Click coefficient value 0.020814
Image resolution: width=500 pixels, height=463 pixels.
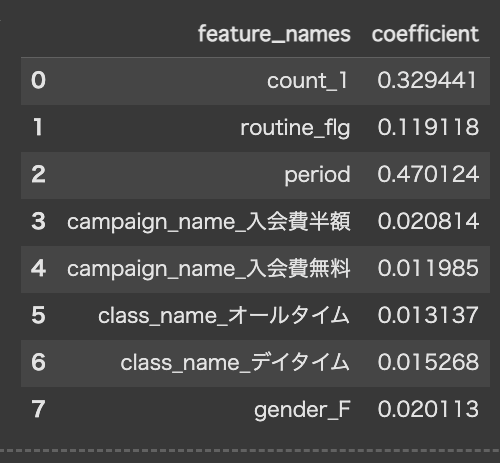[428, 221]
